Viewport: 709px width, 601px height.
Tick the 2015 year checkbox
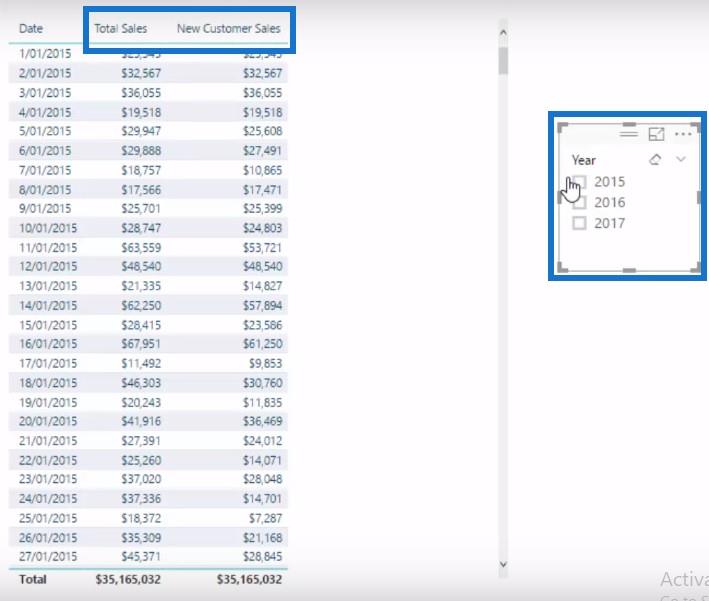pos(579,182)
